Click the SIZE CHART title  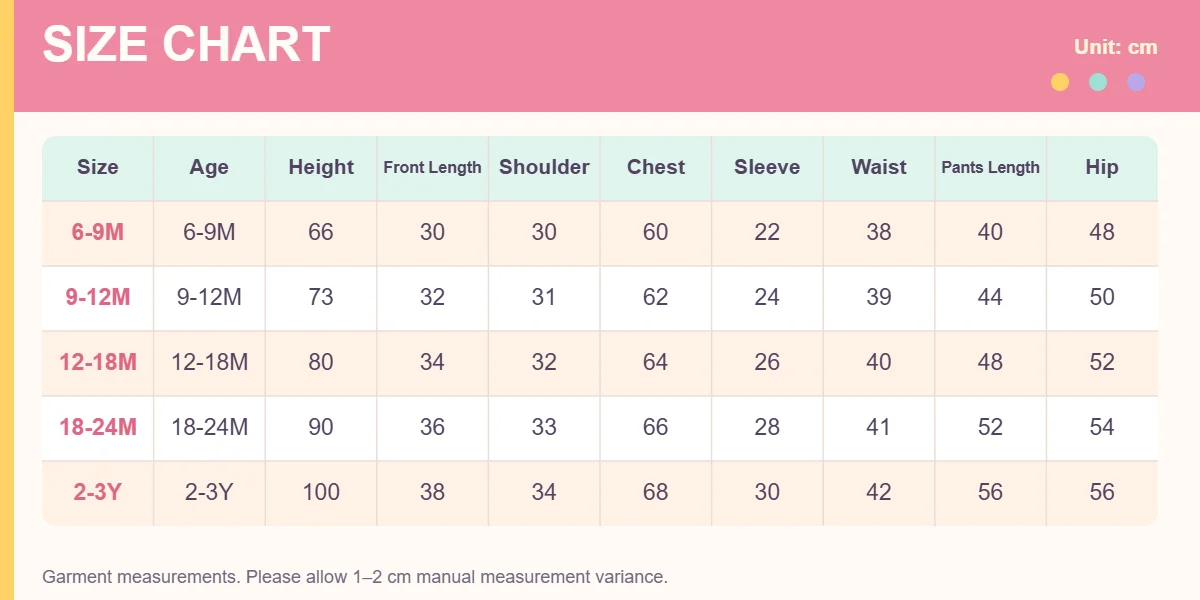pyautogui.click(x=186, y=45)
